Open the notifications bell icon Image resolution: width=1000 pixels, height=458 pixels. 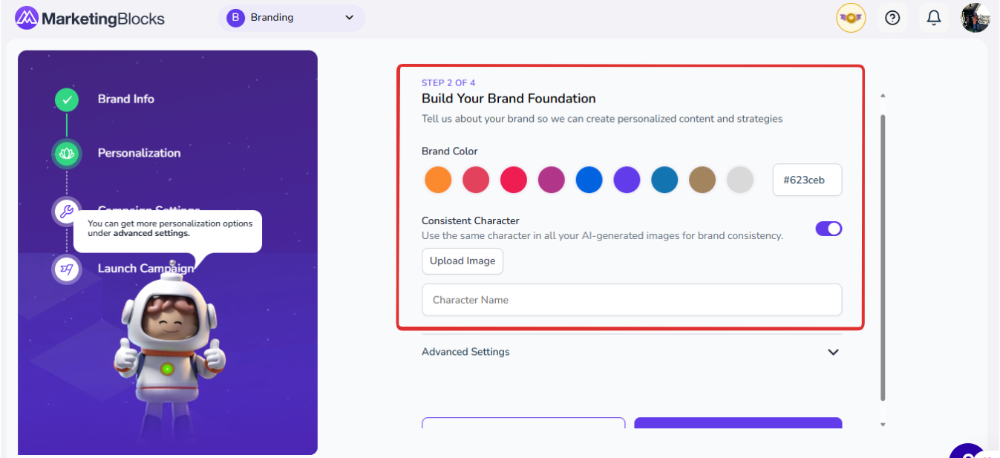click(934, 18)
